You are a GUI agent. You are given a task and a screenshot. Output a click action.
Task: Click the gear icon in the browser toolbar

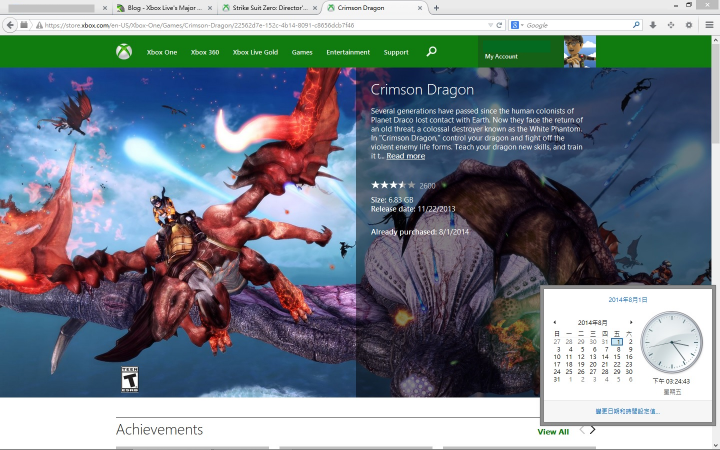coord(688,25)
